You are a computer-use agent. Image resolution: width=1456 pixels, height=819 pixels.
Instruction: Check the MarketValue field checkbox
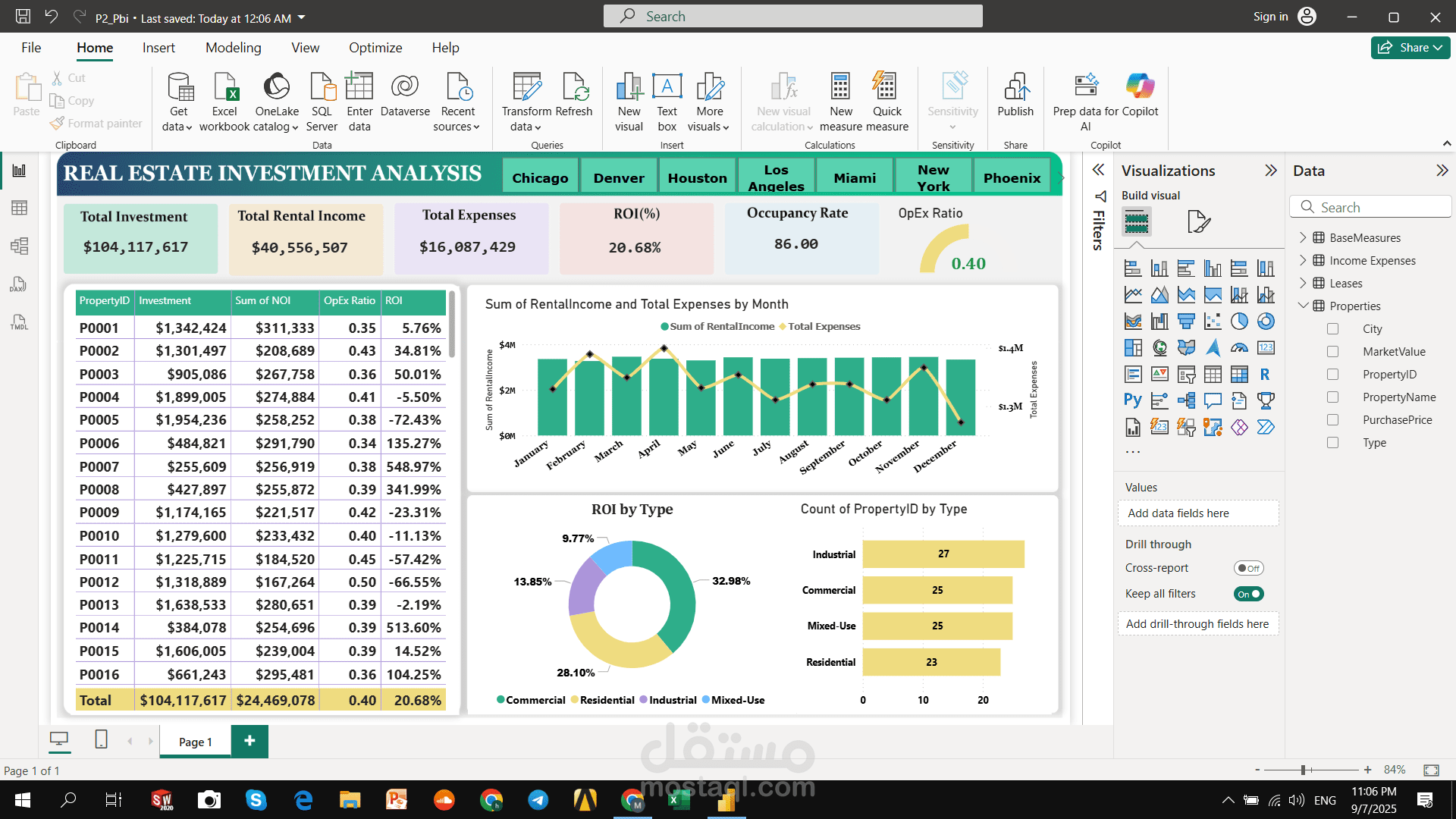point(1332,352)
